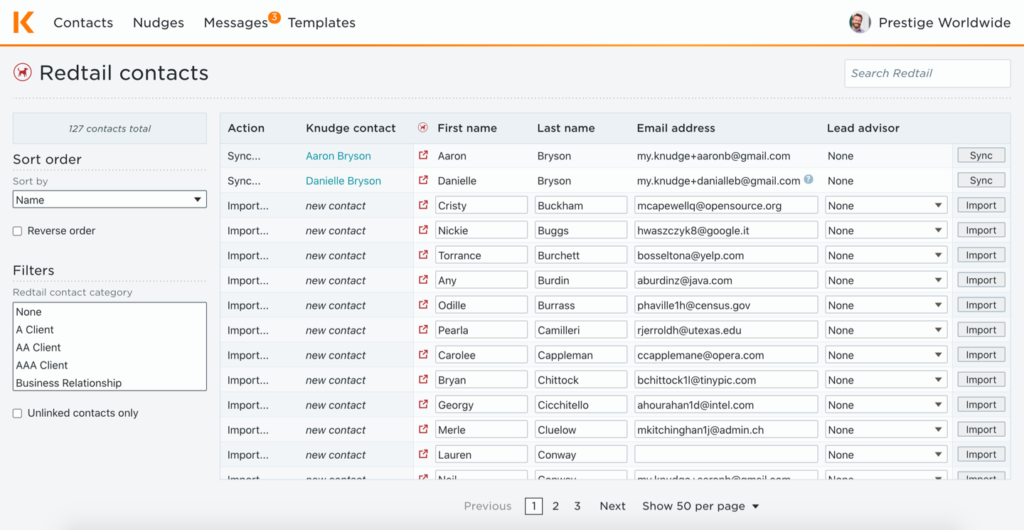Select None in Redtail contact category list
Image resolution: width=1024 pixels, height=530 pixels.
110,312
